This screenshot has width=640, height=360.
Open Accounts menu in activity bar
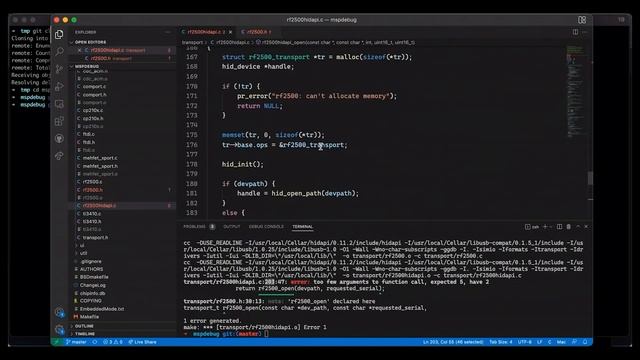[x=60, y=313]
